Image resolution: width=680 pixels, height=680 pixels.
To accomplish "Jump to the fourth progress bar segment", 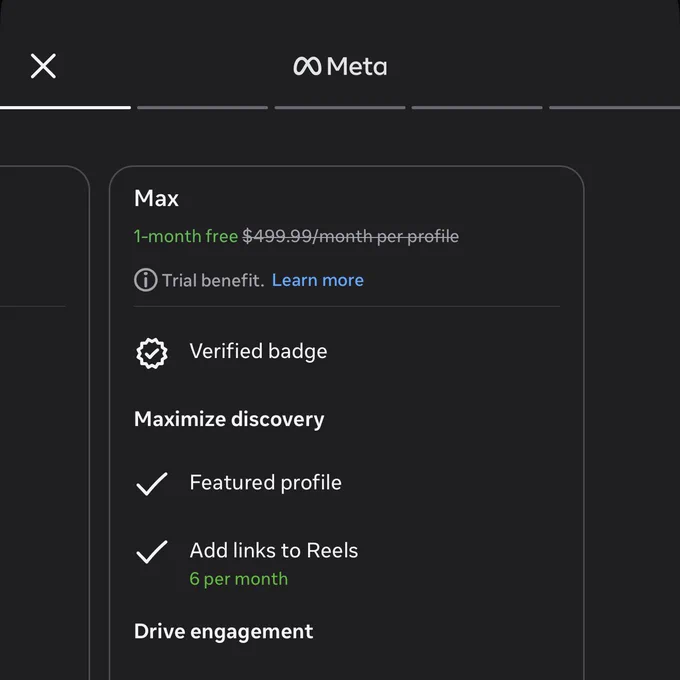I will coord(477,108).
